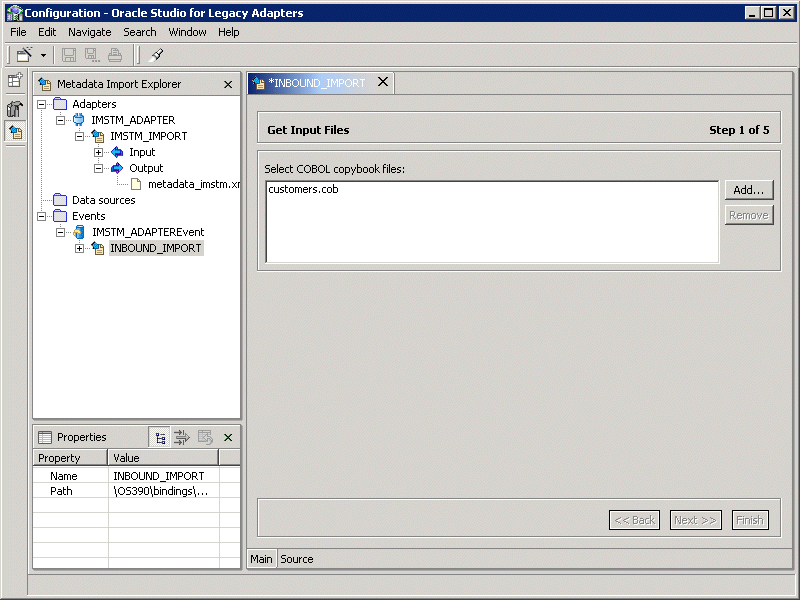This screenshot has width=800, height=600.
Task: Open the File menu
Action: 18,32
